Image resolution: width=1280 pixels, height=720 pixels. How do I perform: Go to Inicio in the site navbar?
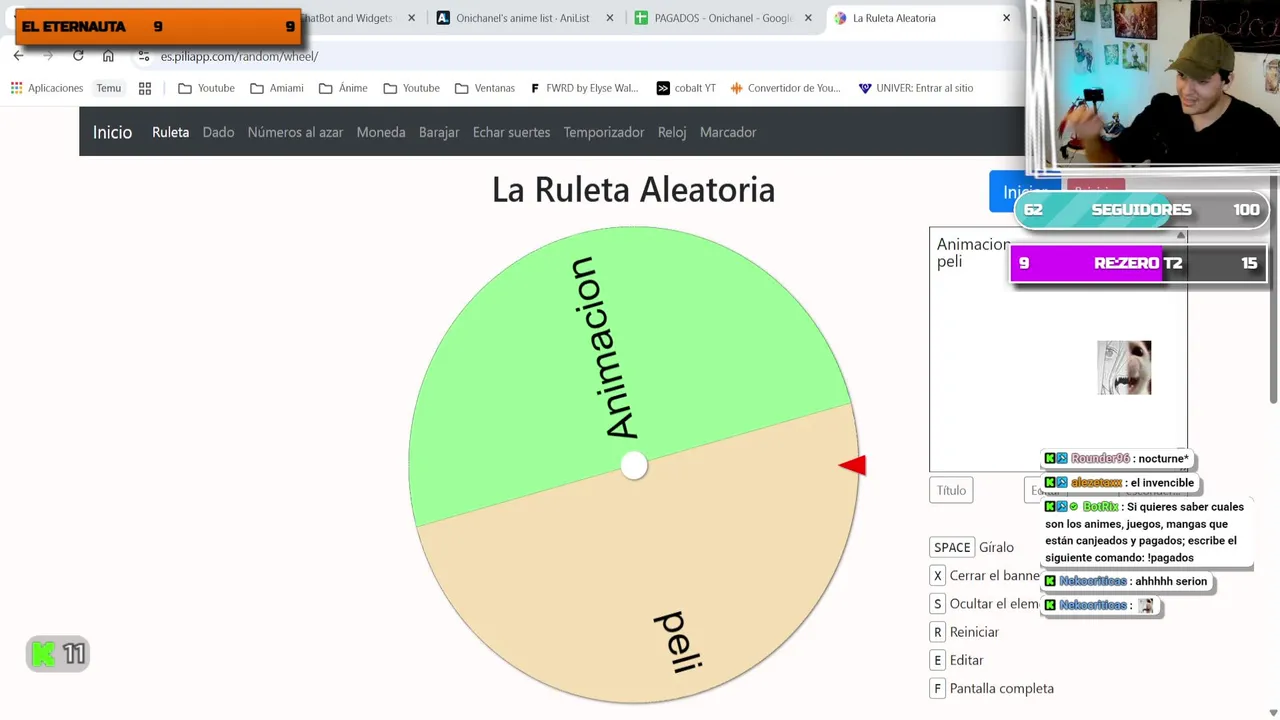click(x=112, y=132)
